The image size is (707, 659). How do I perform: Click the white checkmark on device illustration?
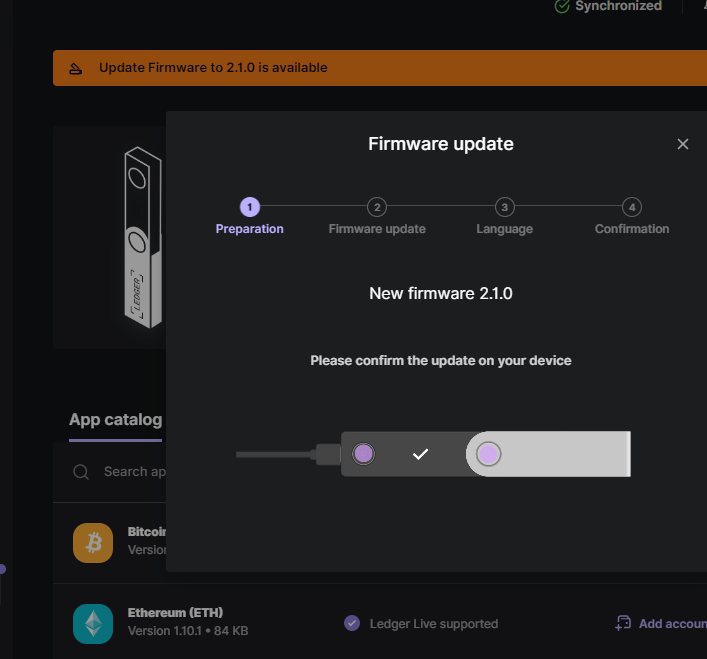coord(420,454)
